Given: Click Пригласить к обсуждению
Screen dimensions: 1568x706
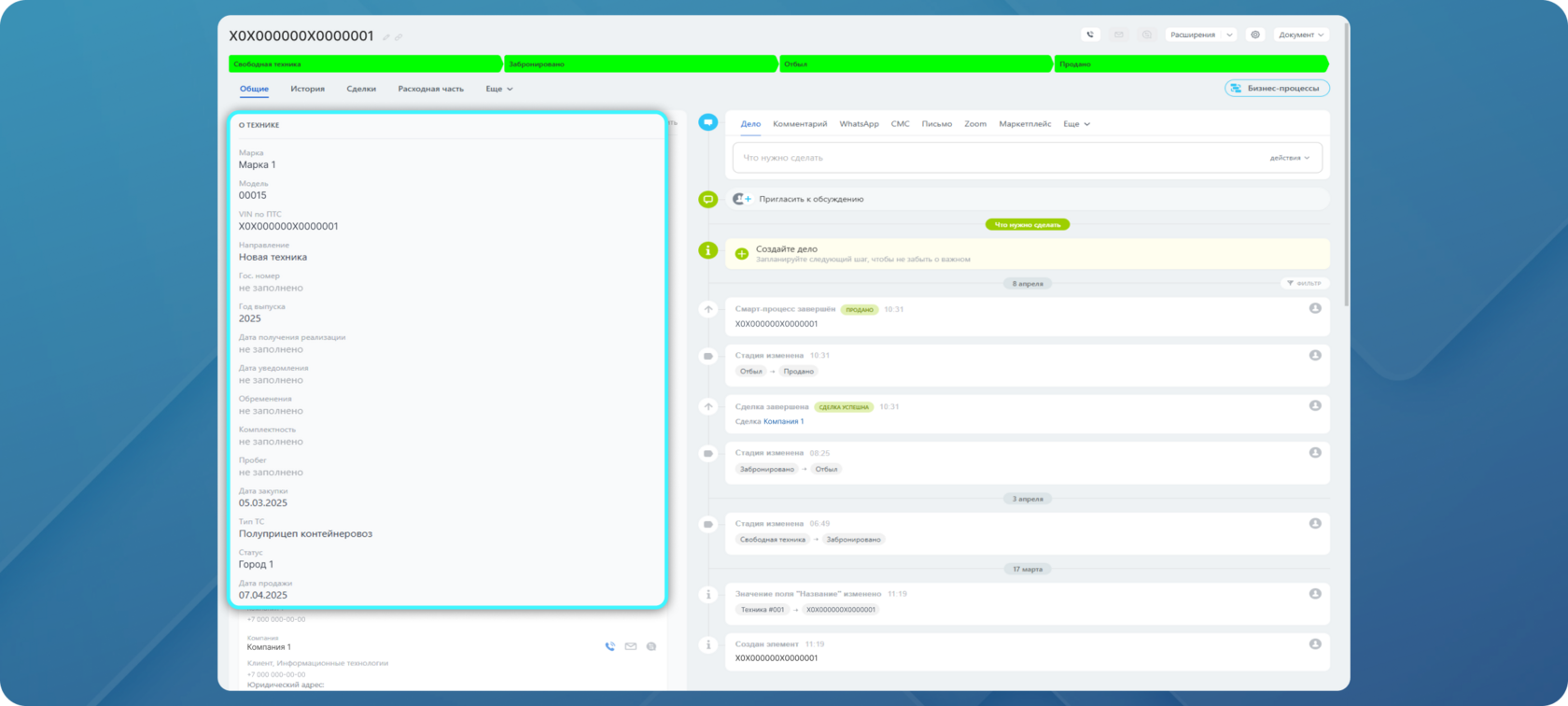Looking at the screenshot, I should click(x=811, y=199).
